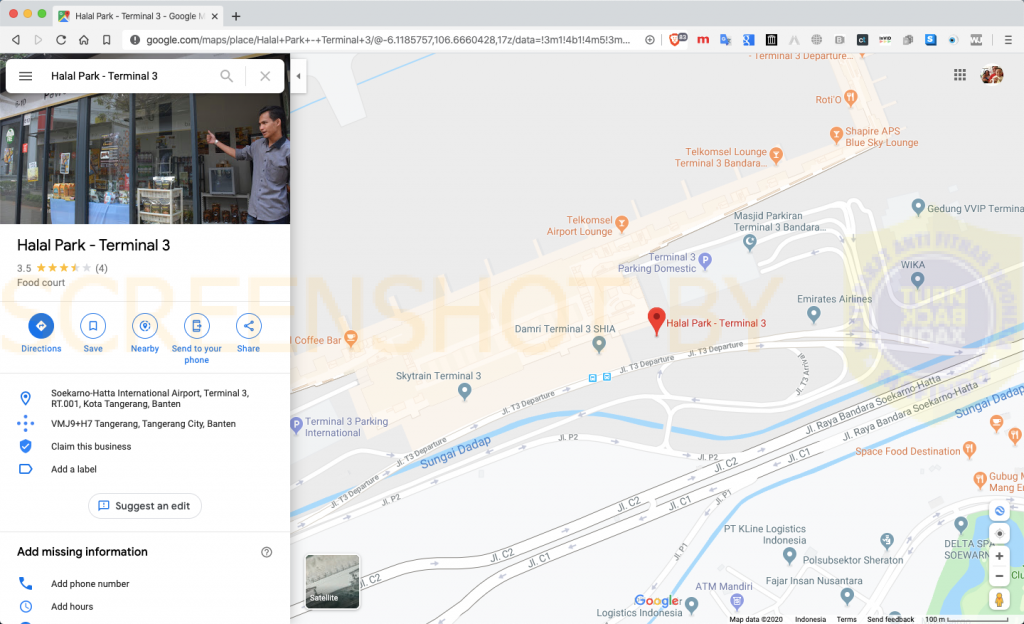The image size is (1024, 624).
Task: Open help icon beside Add missing information
Action: coord(266,552)
